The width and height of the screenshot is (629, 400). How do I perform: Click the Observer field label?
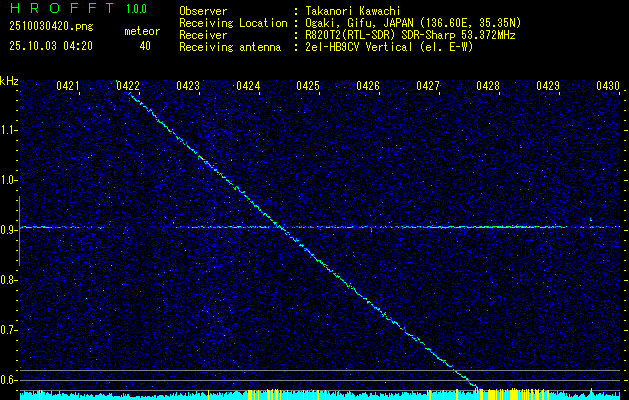203,11
